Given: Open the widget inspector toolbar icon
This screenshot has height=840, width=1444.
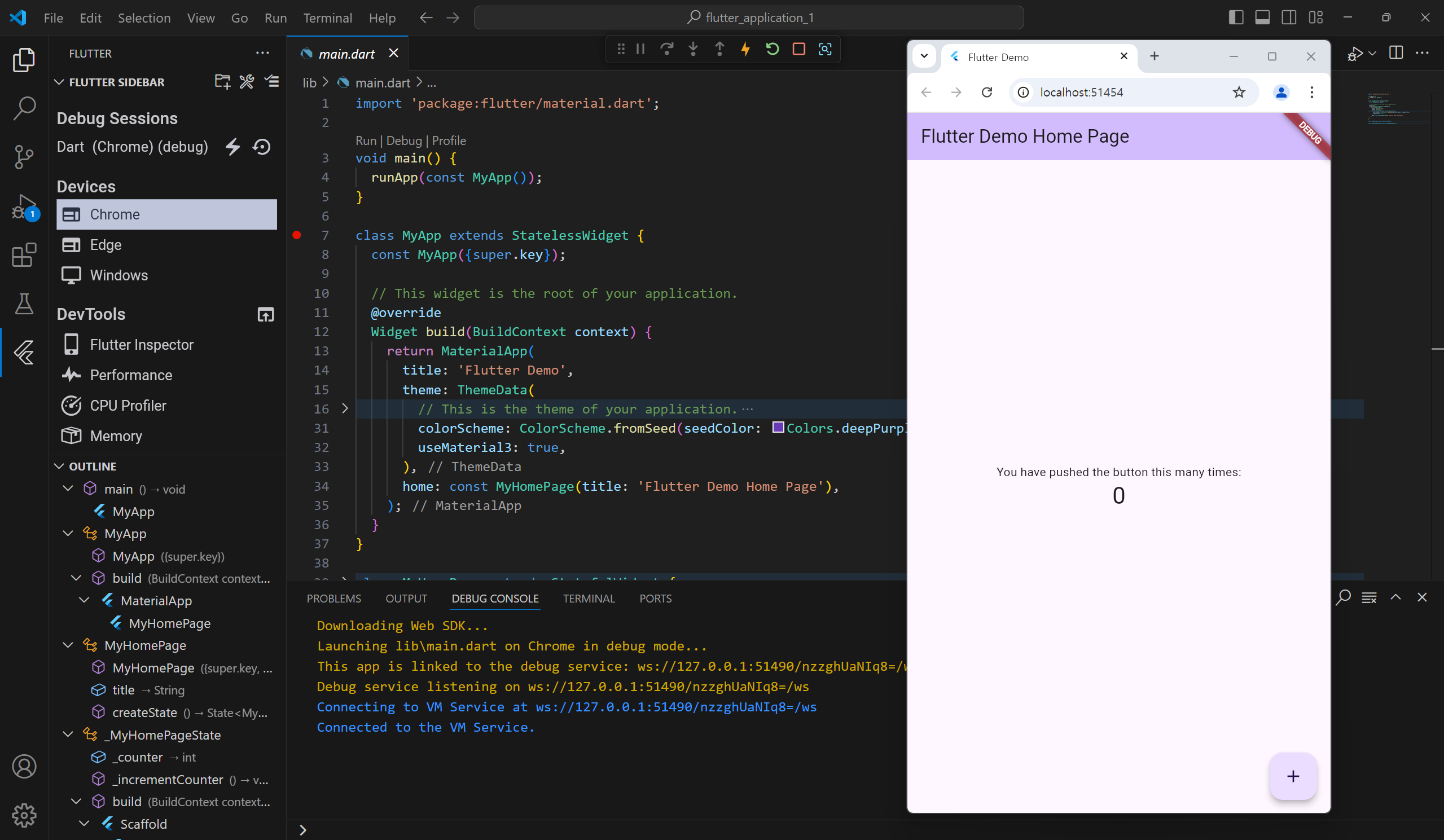Looking at the screenshot, I should tap(824, 49).
